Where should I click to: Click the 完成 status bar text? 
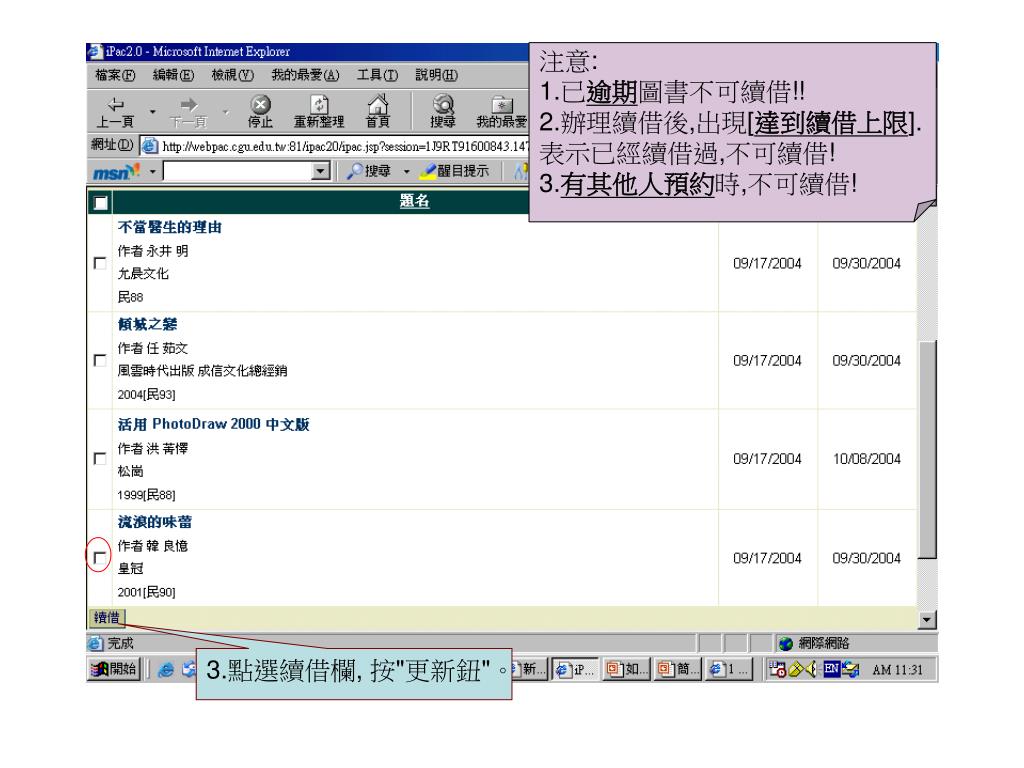pos(120,643)
